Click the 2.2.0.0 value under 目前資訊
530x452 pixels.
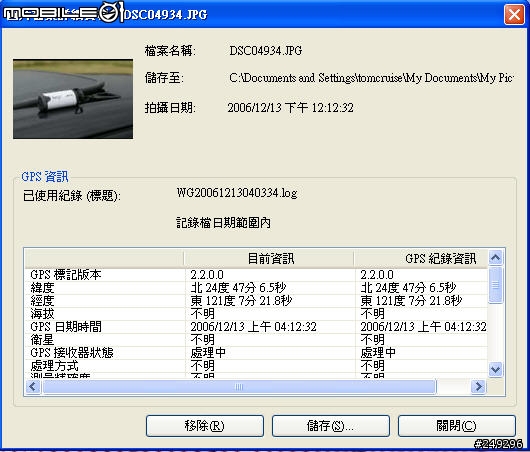click(207, 275)
